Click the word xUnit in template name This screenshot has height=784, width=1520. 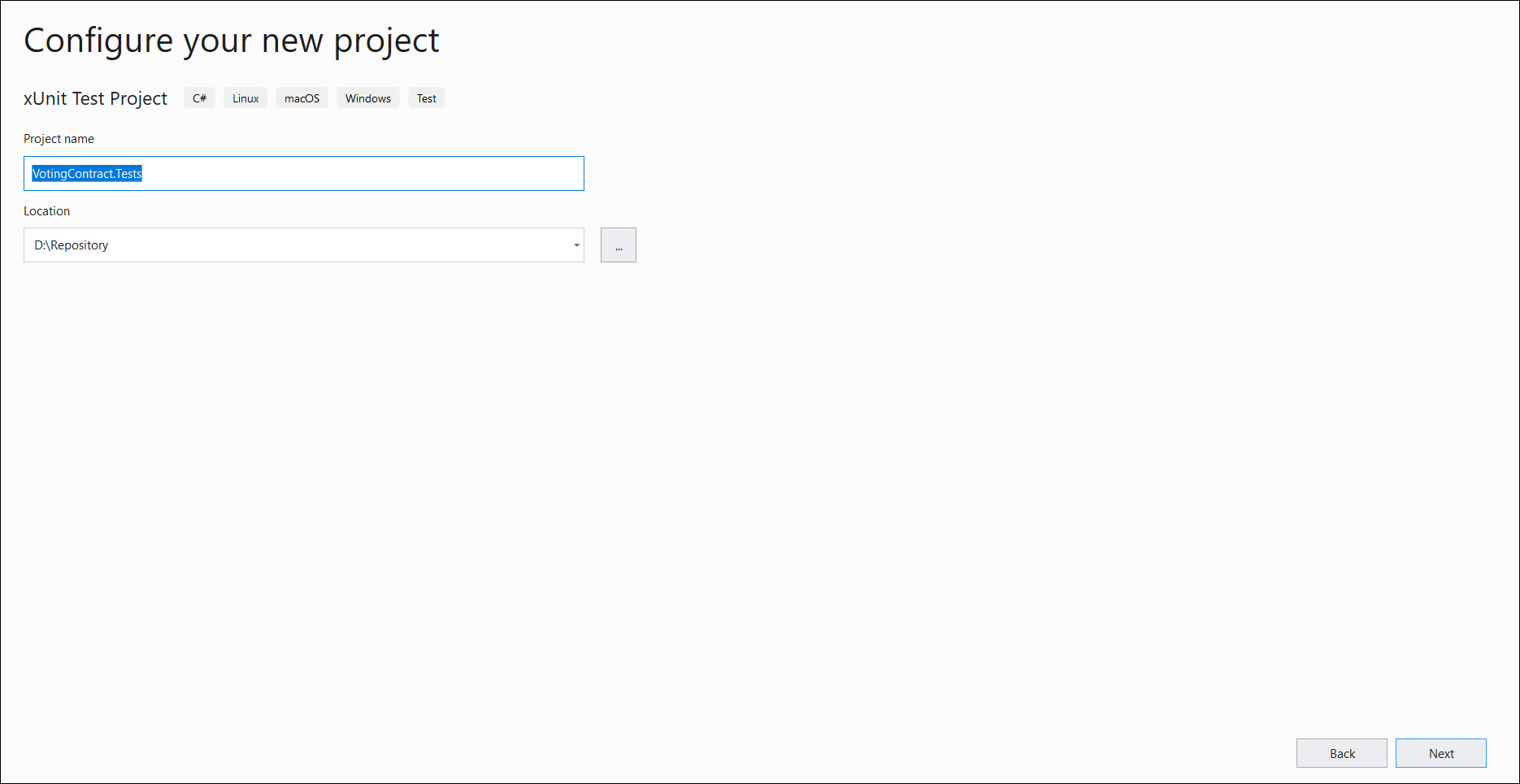pyautogui.click(x=45, y=98)
